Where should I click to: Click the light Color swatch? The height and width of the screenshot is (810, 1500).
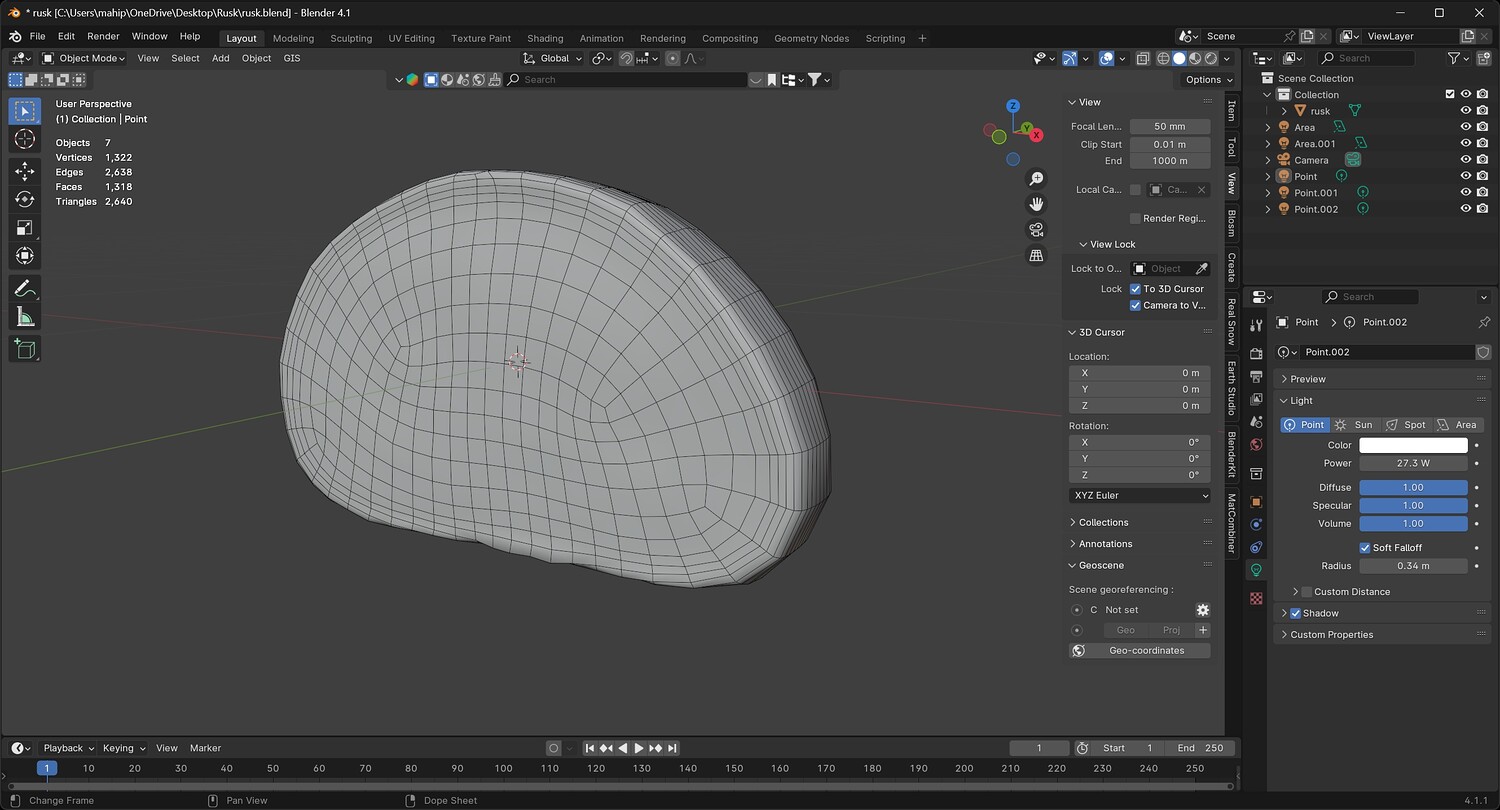pos(1412,445)
